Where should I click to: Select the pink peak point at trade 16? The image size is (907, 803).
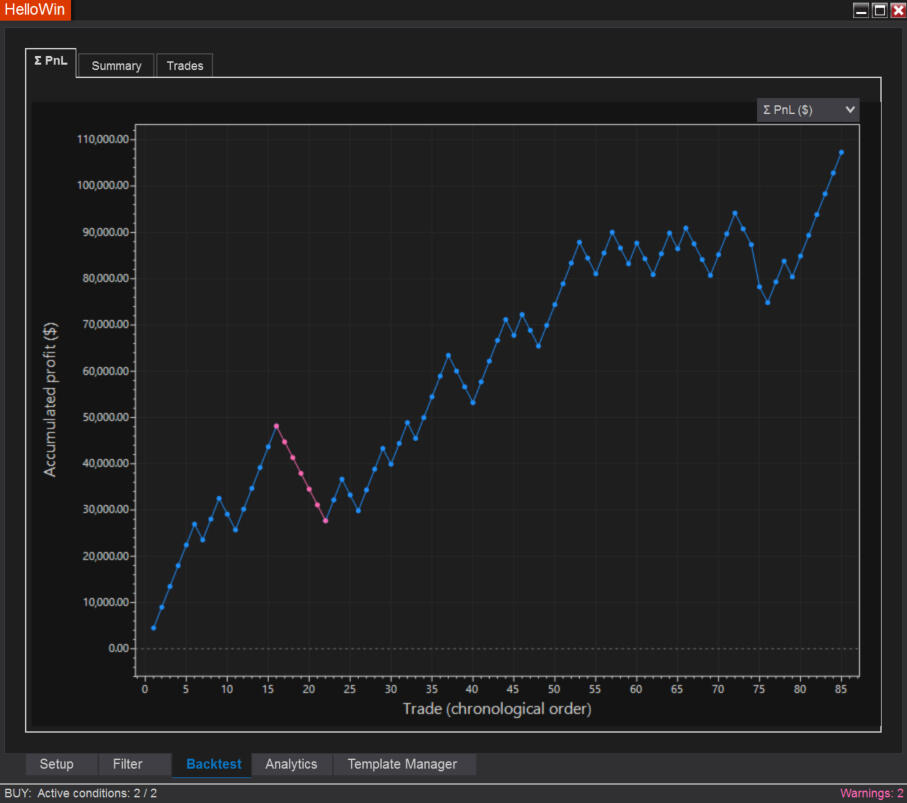click(x=276, y=426)
